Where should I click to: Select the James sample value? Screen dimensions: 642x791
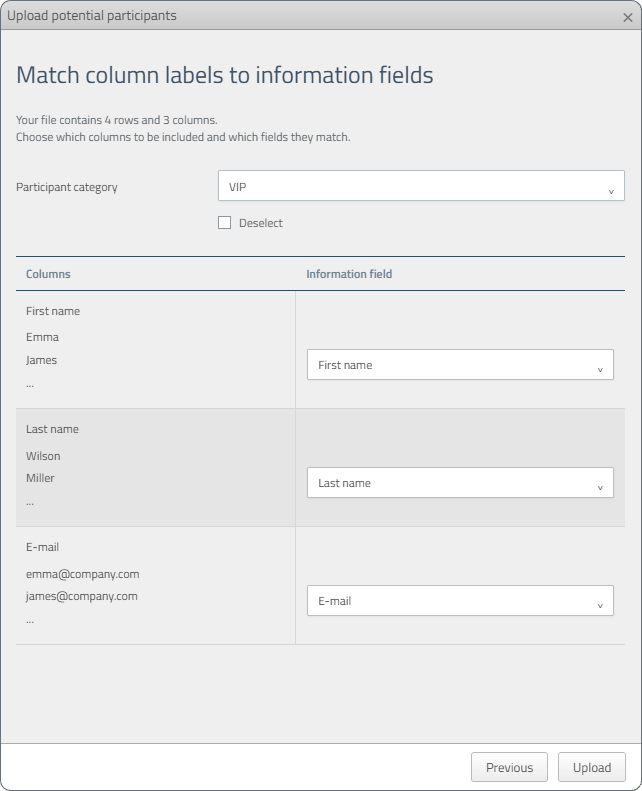[41, 360]
